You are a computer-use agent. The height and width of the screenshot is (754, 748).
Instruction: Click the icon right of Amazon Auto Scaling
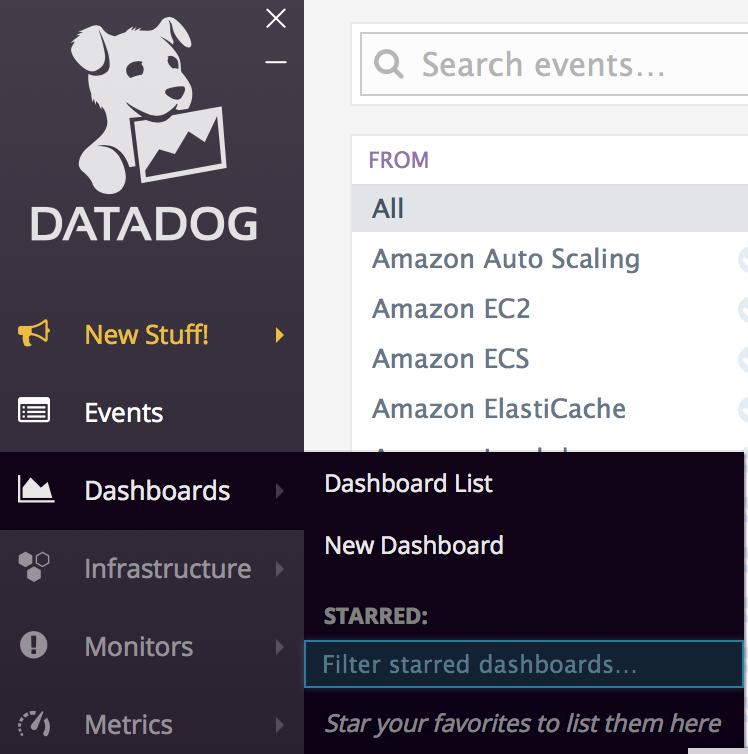pyautogui.click(x=743, y=260)
